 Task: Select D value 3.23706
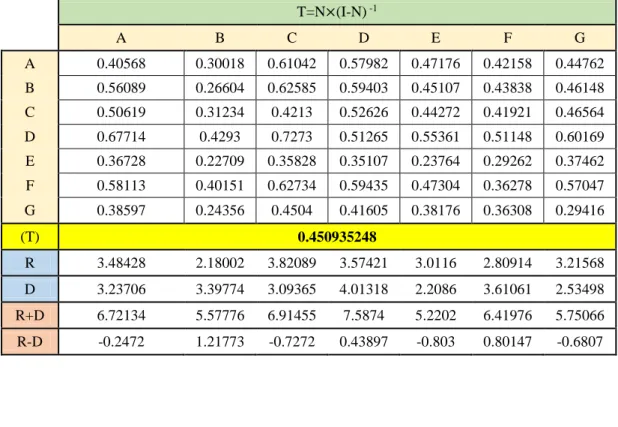click(x=121, y=289)
